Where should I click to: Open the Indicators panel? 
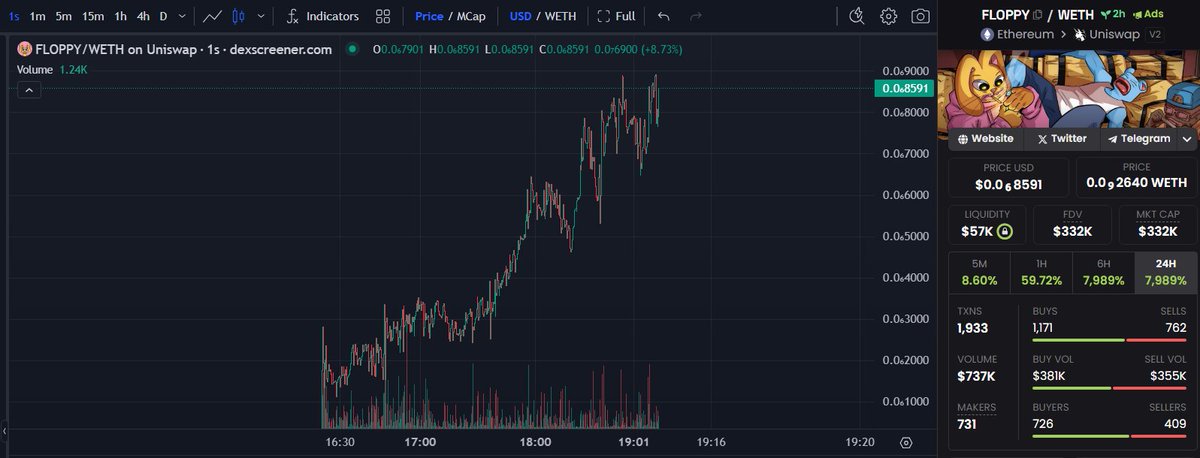[x=322, y=16]
